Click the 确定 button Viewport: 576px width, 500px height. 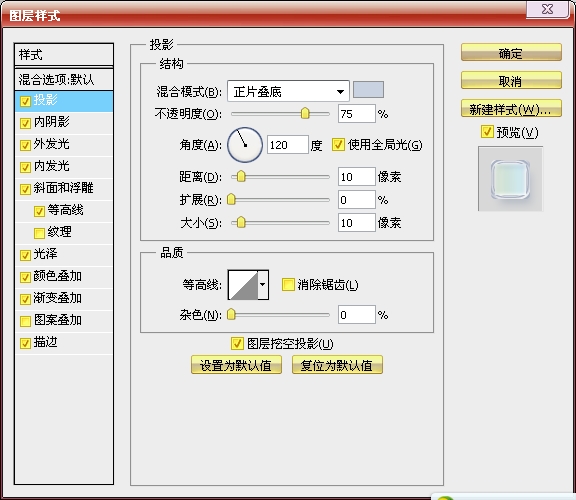tap(511, 53)
